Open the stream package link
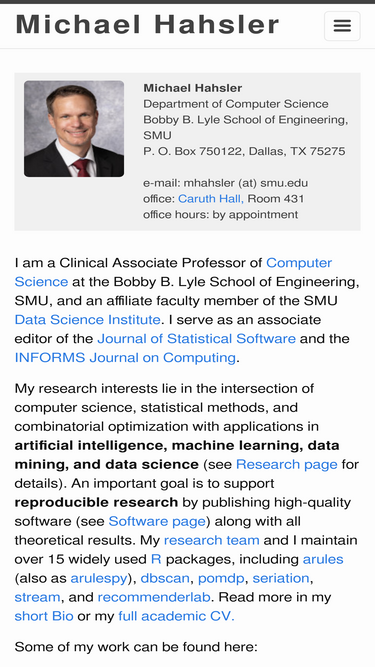 (37, 597)
